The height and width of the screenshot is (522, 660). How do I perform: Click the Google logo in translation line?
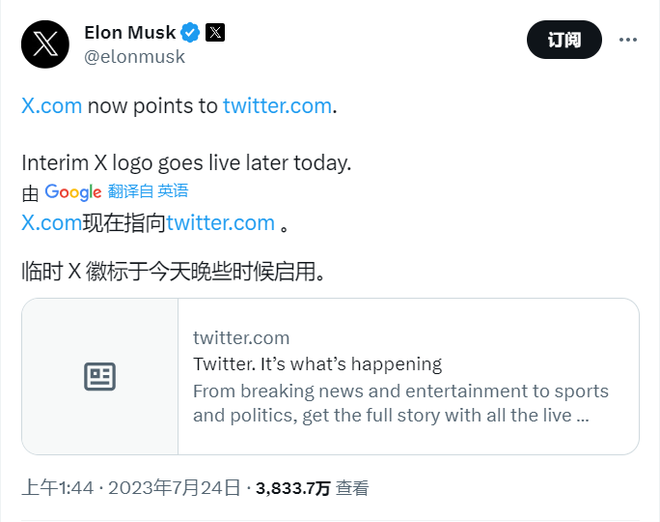point(73,191)
